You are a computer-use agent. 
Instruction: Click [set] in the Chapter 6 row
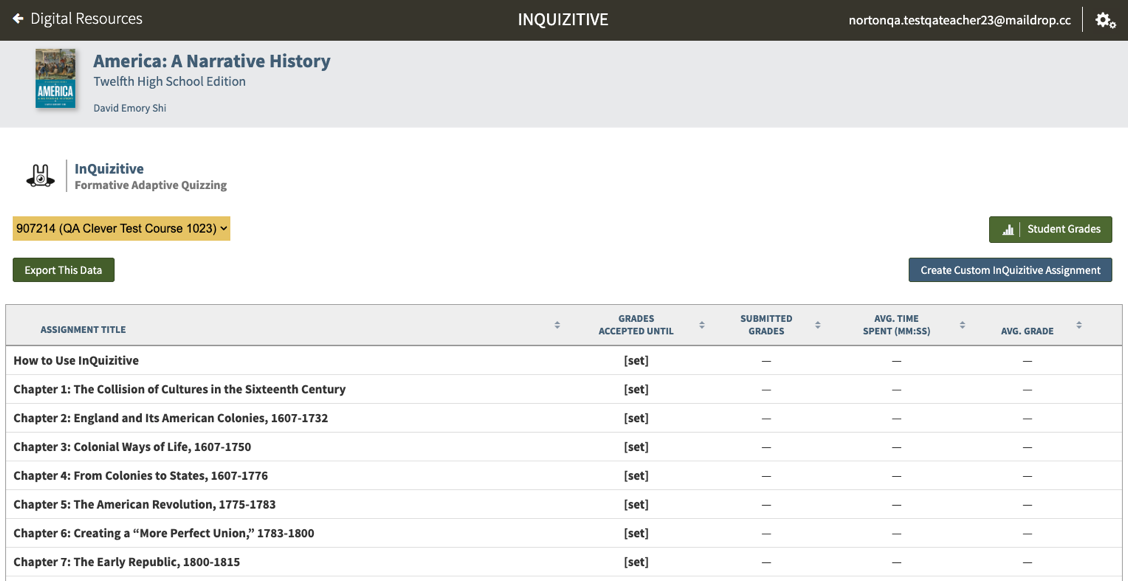pyautogui.click(x=636, y=533)
